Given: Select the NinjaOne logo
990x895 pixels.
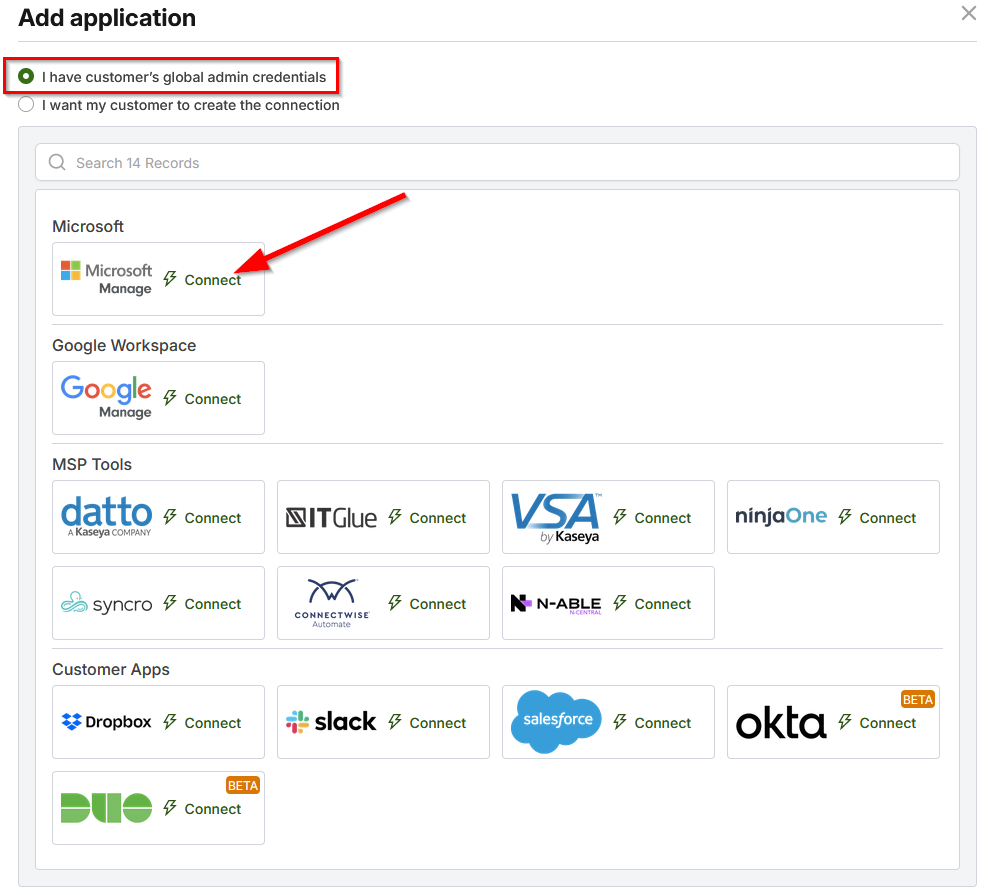Looking at the screenshot, I should click(781, 517).
